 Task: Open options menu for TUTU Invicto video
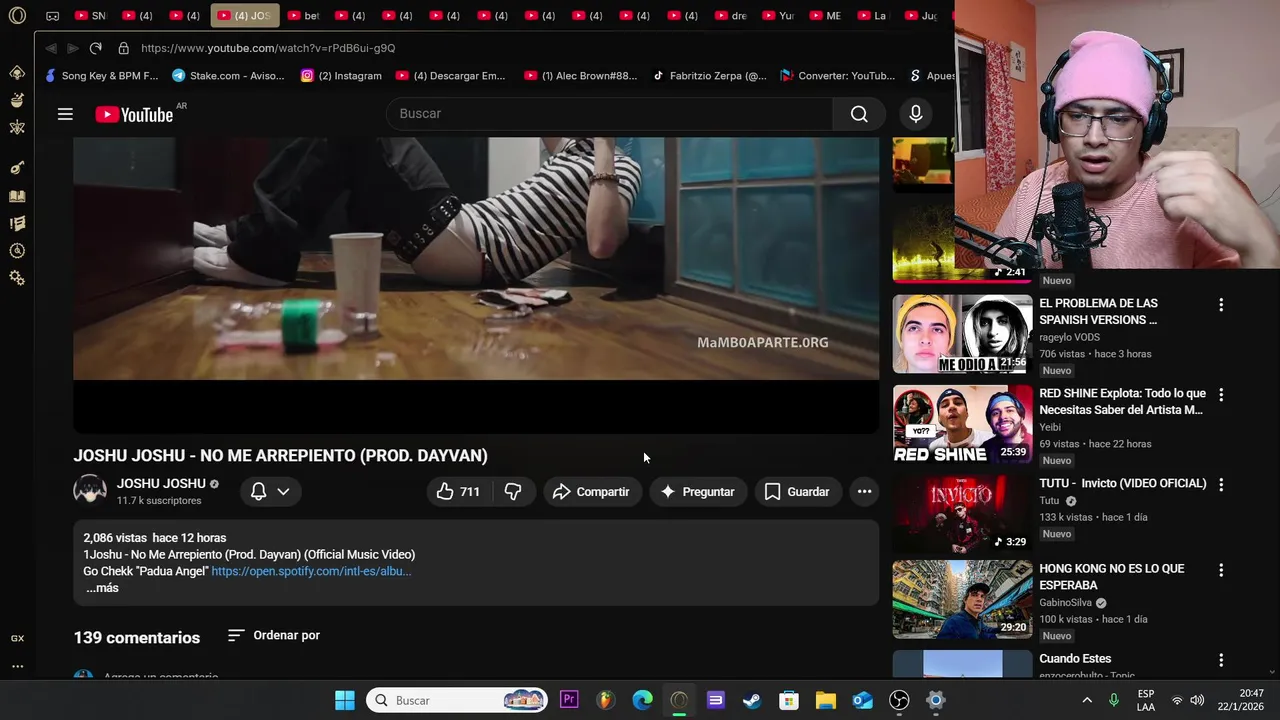(x=1220, y=485)
